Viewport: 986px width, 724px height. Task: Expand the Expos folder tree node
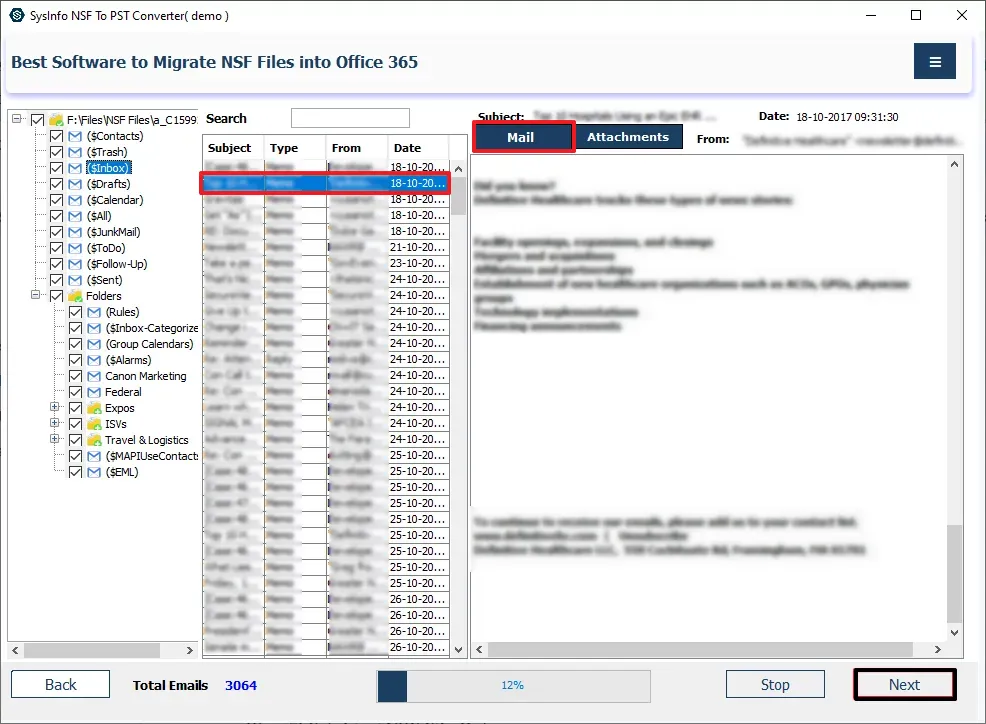tap(56, 408)
